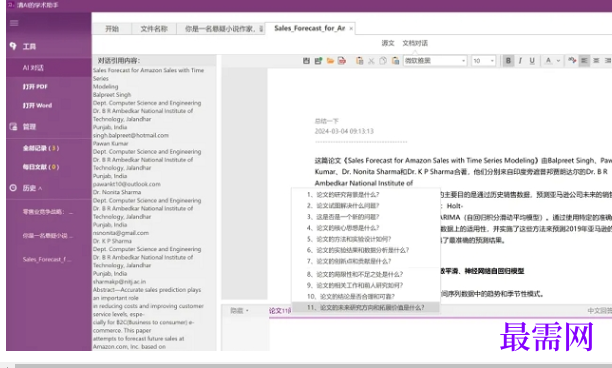
Task: Click the 论文11问 button below the document
Action: (280, 311)
